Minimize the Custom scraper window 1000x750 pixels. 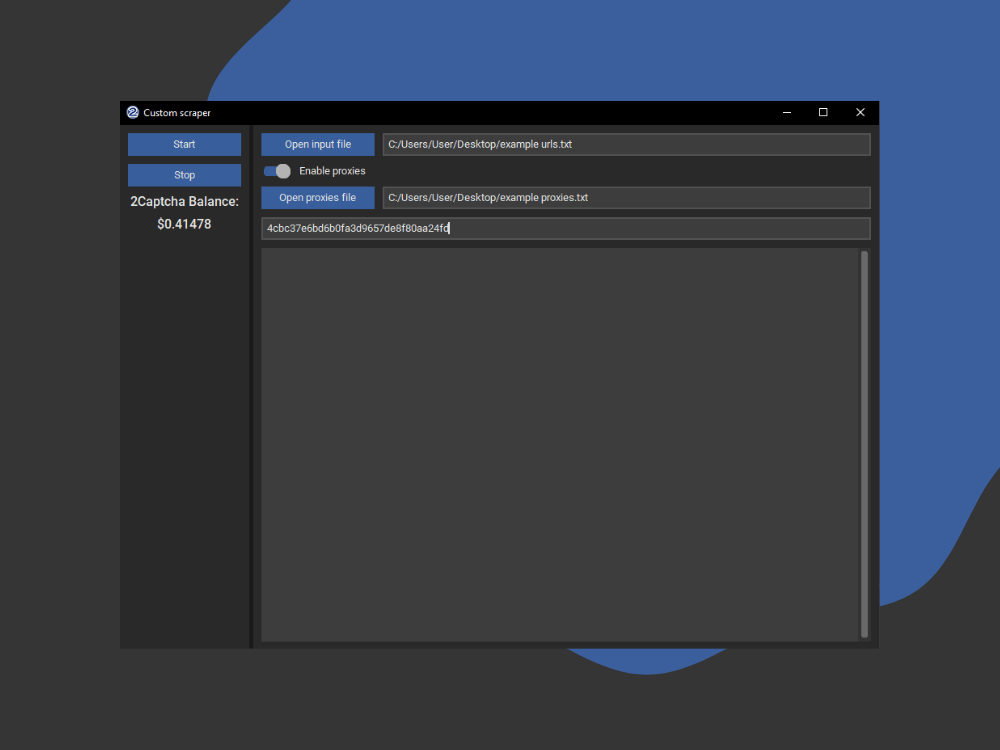(786, 112)
